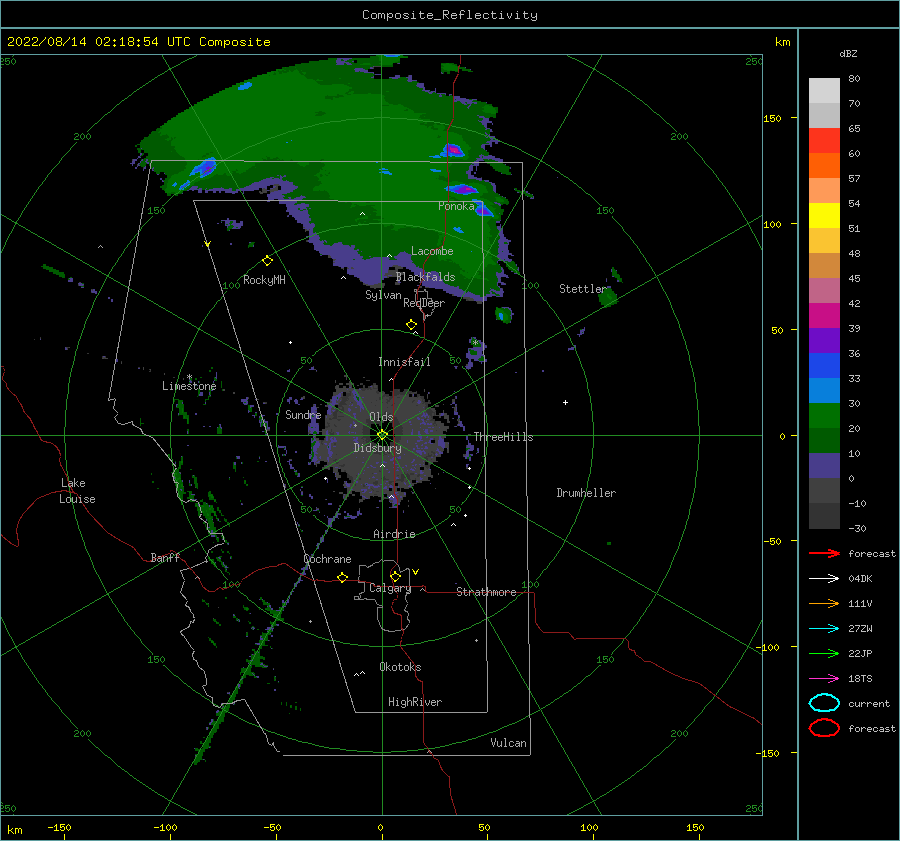This screenshot has width=900, height=841.
Task: Click the Banff label
Action: 165,557
